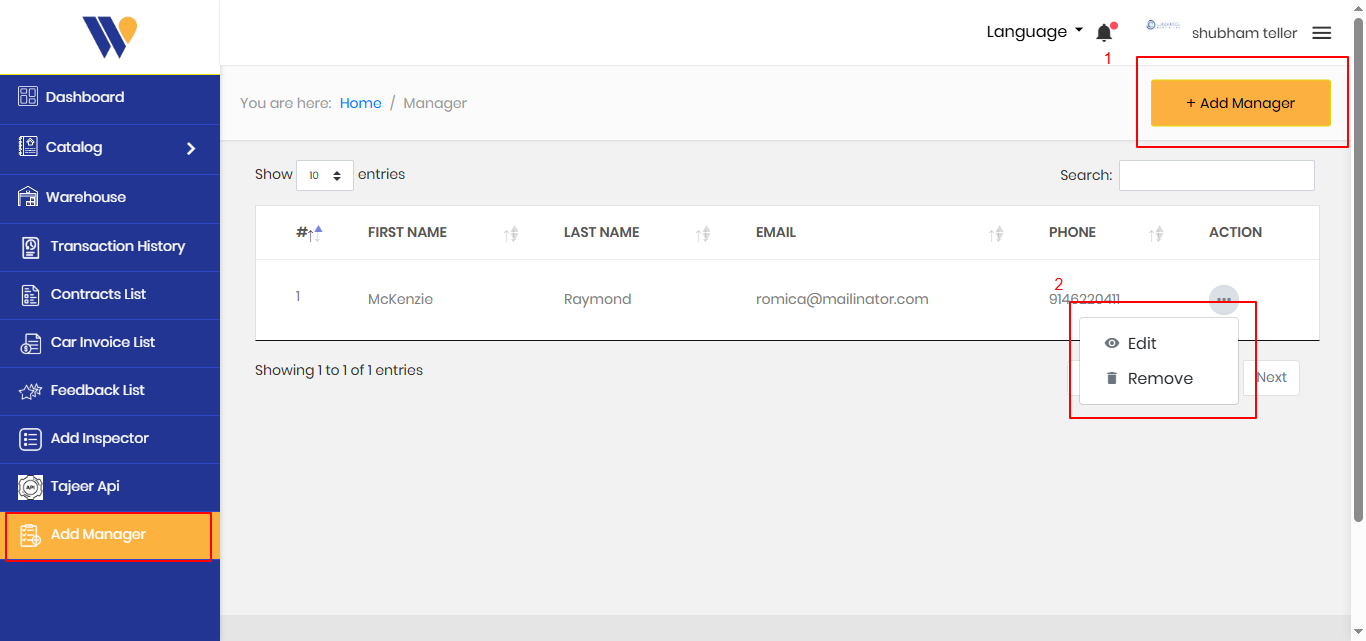Click the Next pagination button
The width and height of the screenshot is (1366, 641).
click(1271, 377)
